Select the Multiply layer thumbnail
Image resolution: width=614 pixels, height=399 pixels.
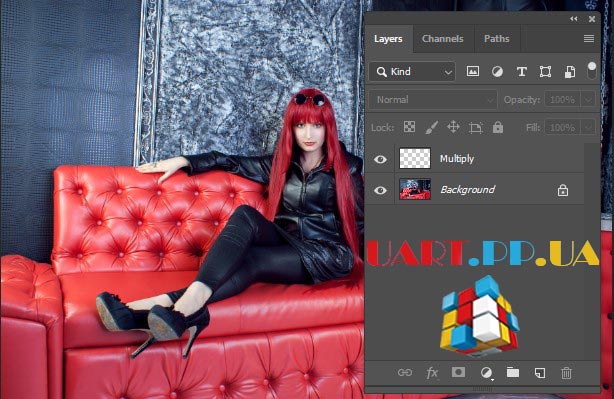(x=415, y=158)
